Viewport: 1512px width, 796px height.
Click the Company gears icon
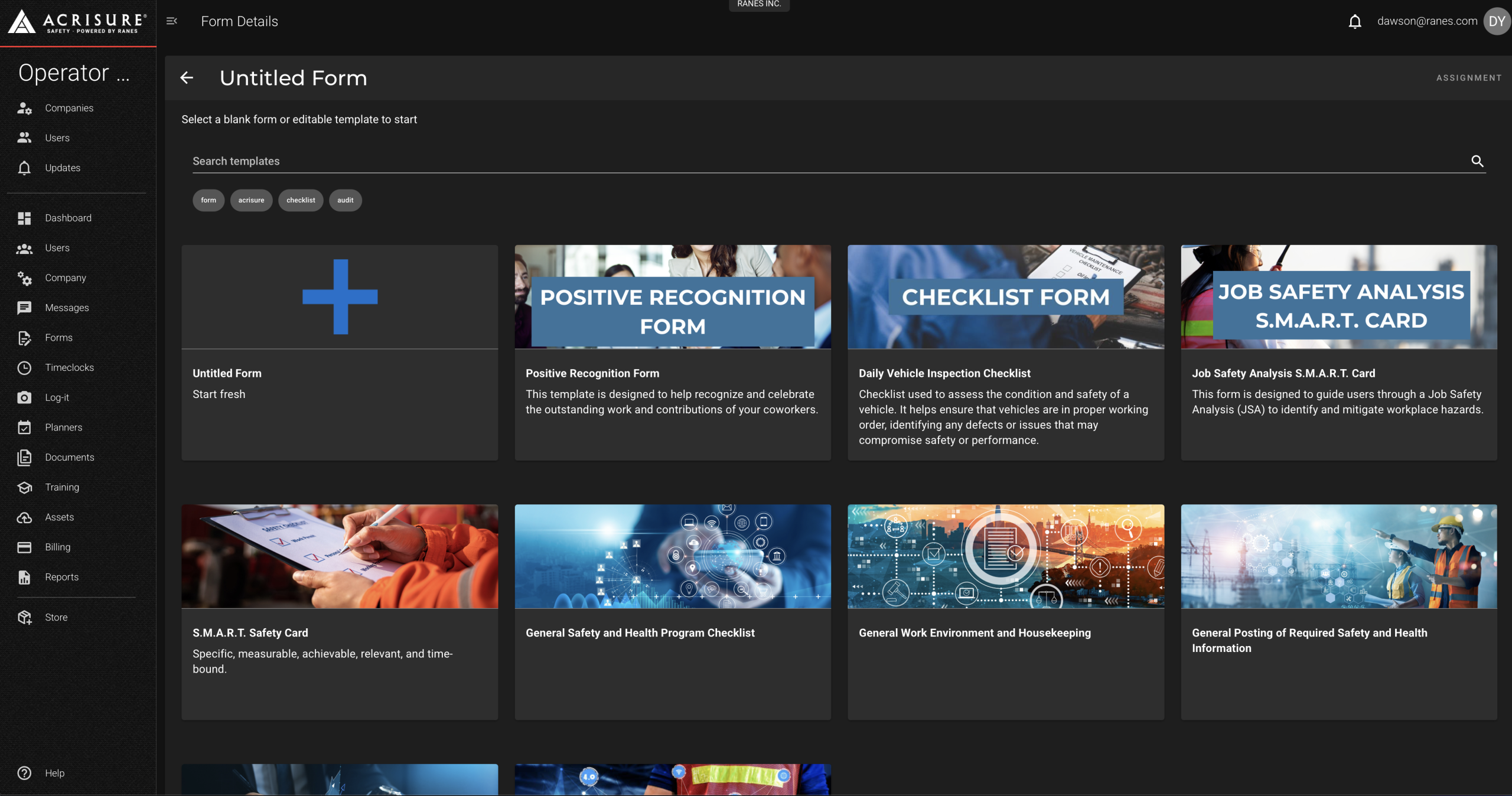(x=24, y=278)
